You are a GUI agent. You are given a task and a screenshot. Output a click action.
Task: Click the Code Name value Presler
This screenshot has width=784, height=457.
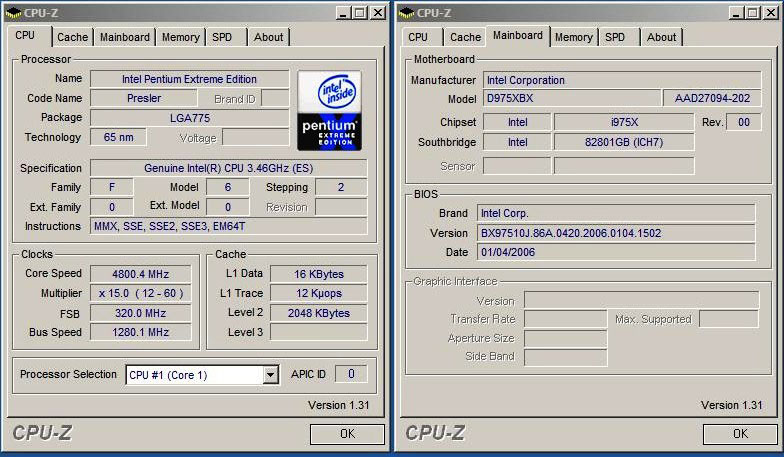[x=144, y=98]
